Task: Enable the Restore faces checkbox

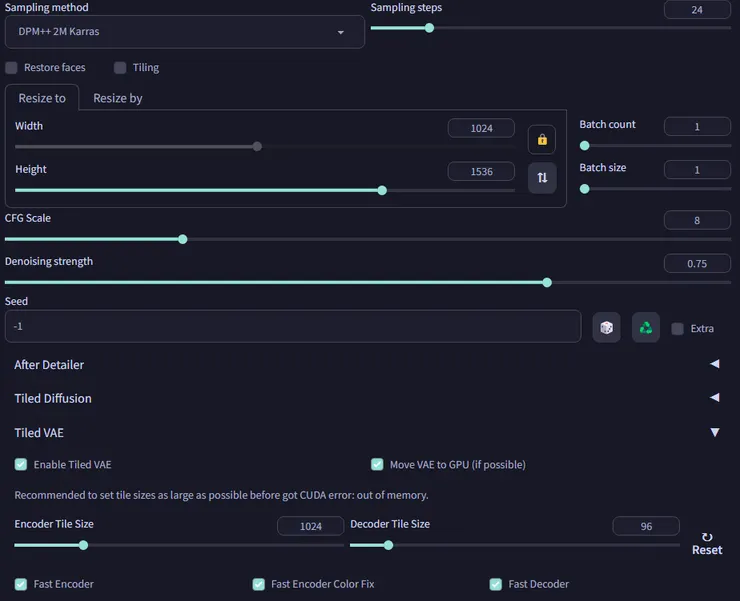Action: point(12,68)
